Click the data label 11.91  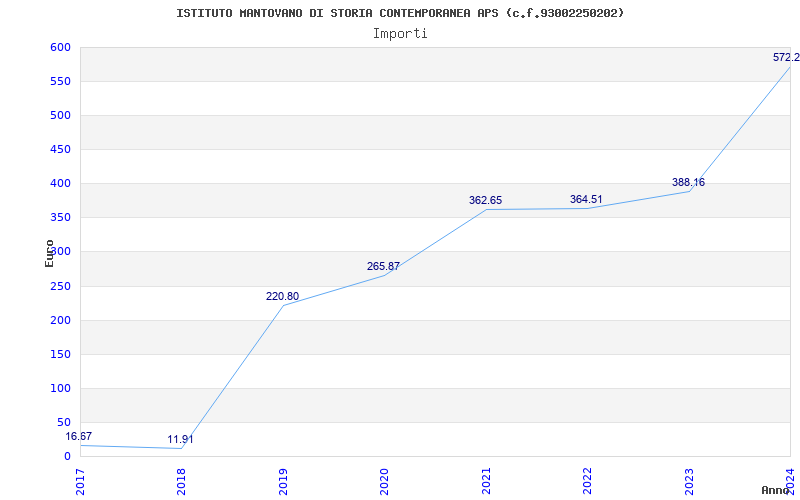[x=181, y=439]
